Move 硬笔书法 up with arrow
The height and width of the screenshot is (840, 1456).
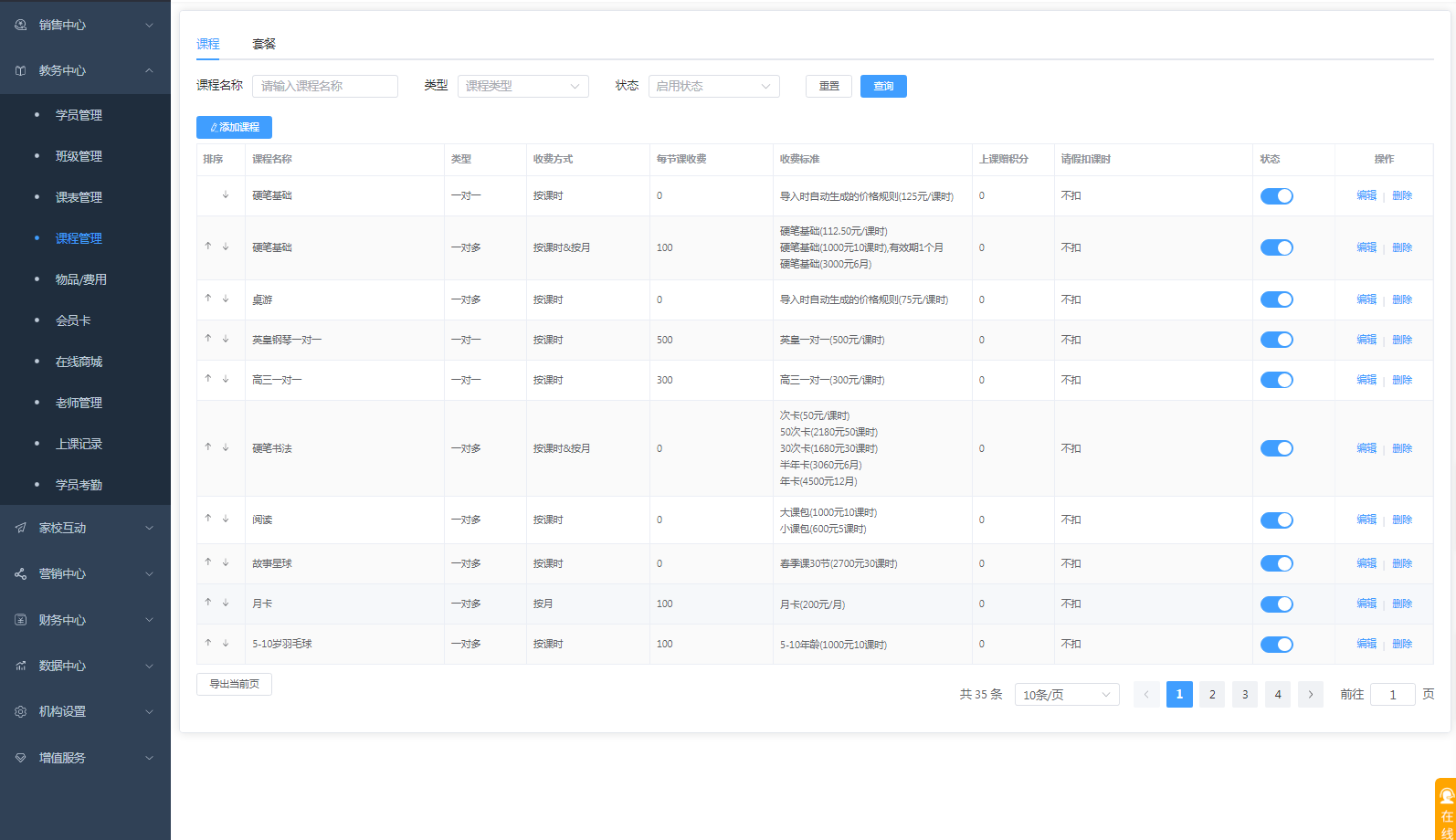[x=208, y=447]
